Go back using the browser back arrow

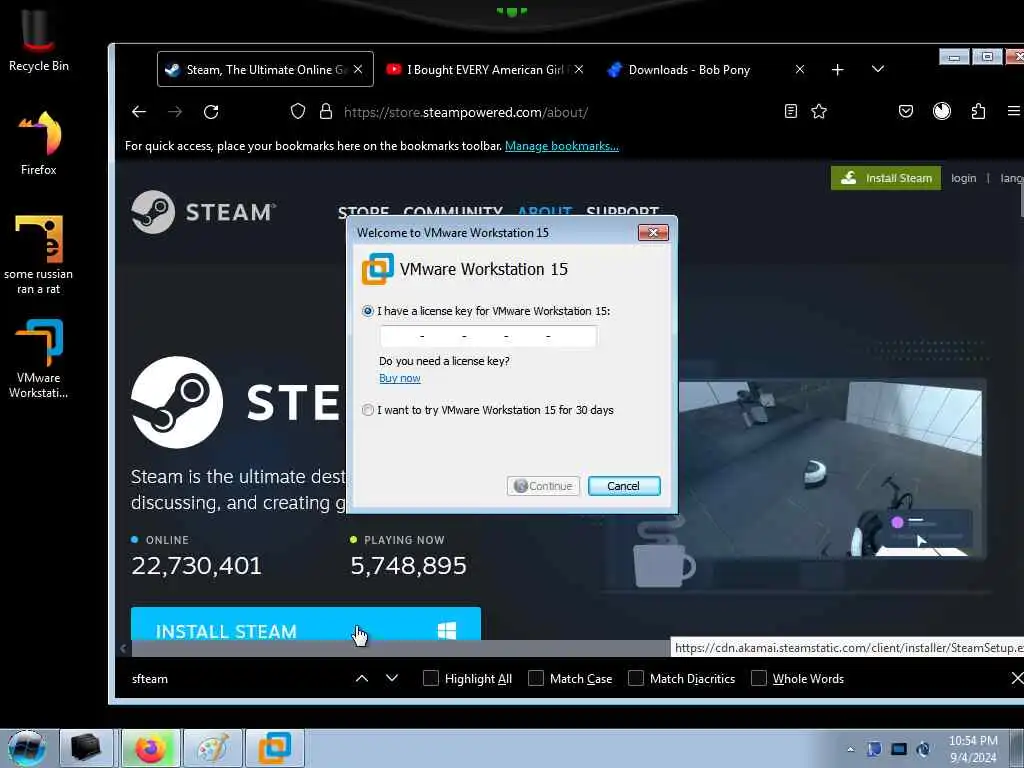tap(138, 112)
